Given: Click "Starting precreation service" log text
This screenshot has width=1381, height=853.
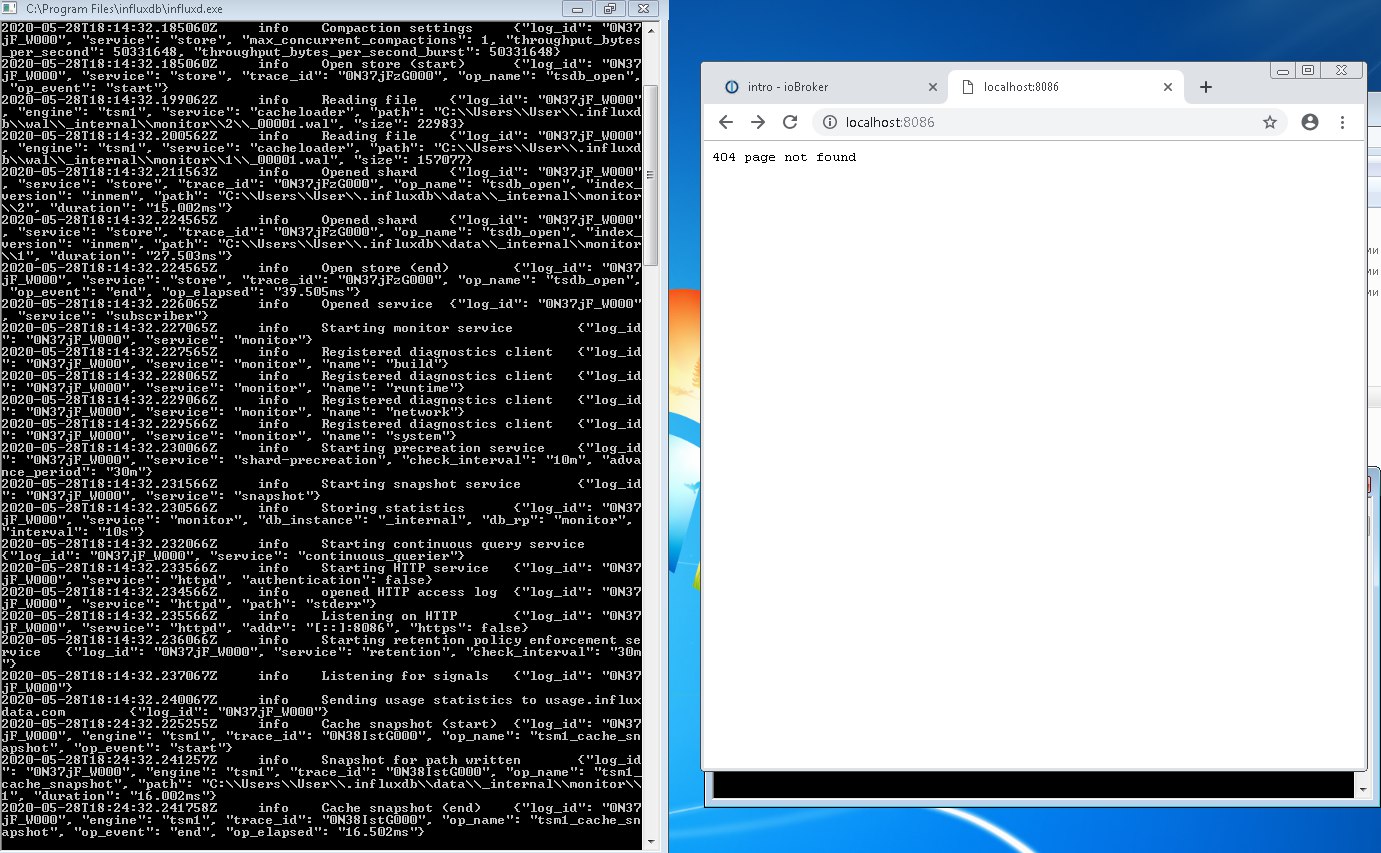Looking at the screenshot, I should click(433, 448).
